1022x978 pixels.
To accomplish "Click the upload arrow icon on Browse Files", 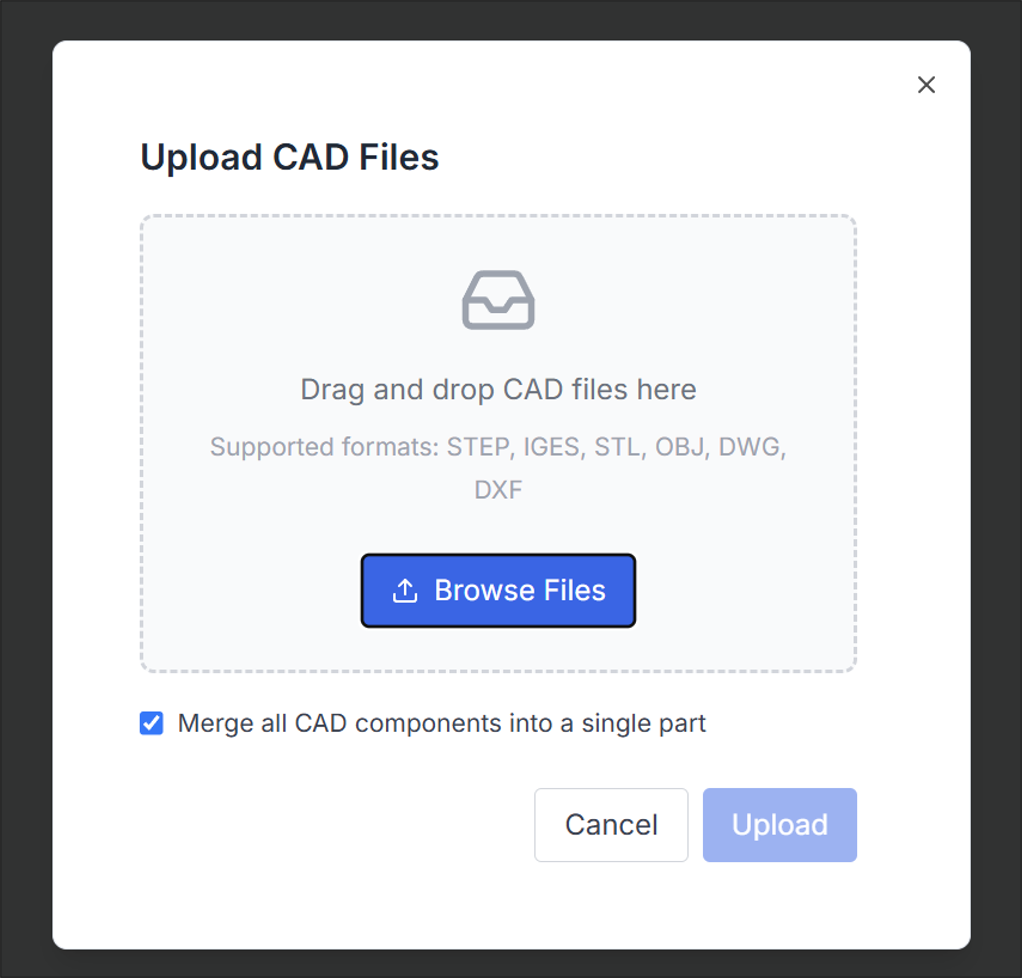I will (405, 591).
